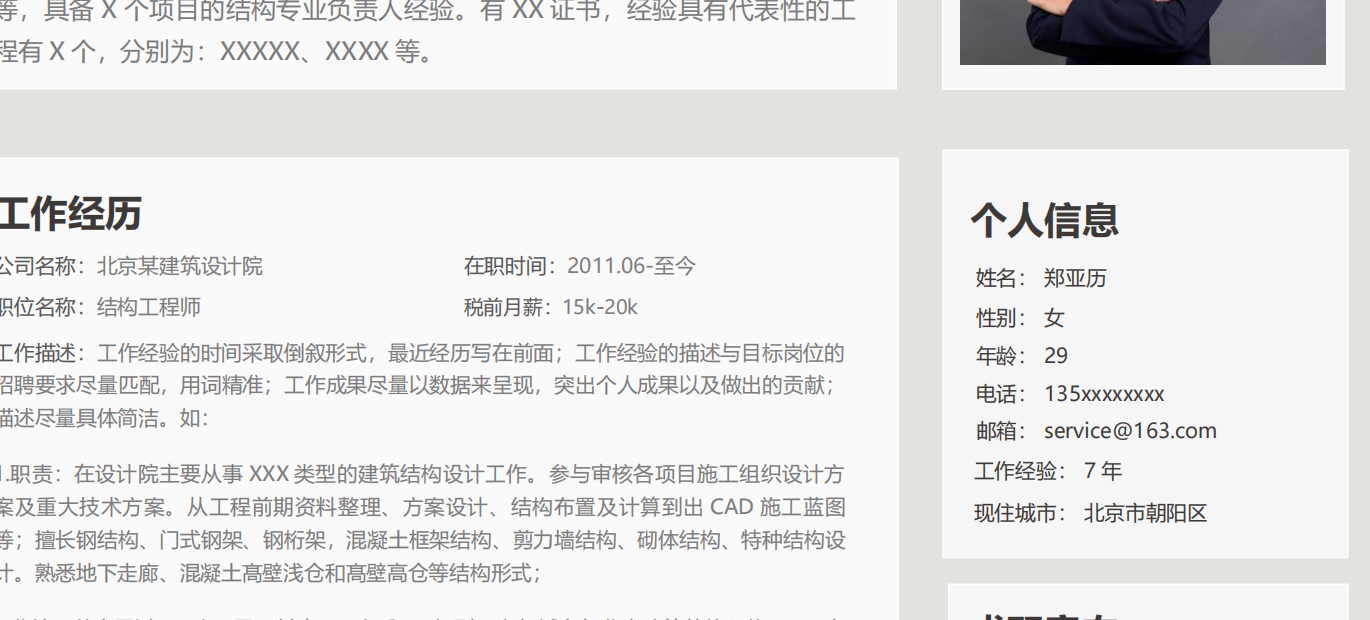Click the 工作经历 section heading
This screenshot has height=620, width=1370.
click(x=70, y=214)
